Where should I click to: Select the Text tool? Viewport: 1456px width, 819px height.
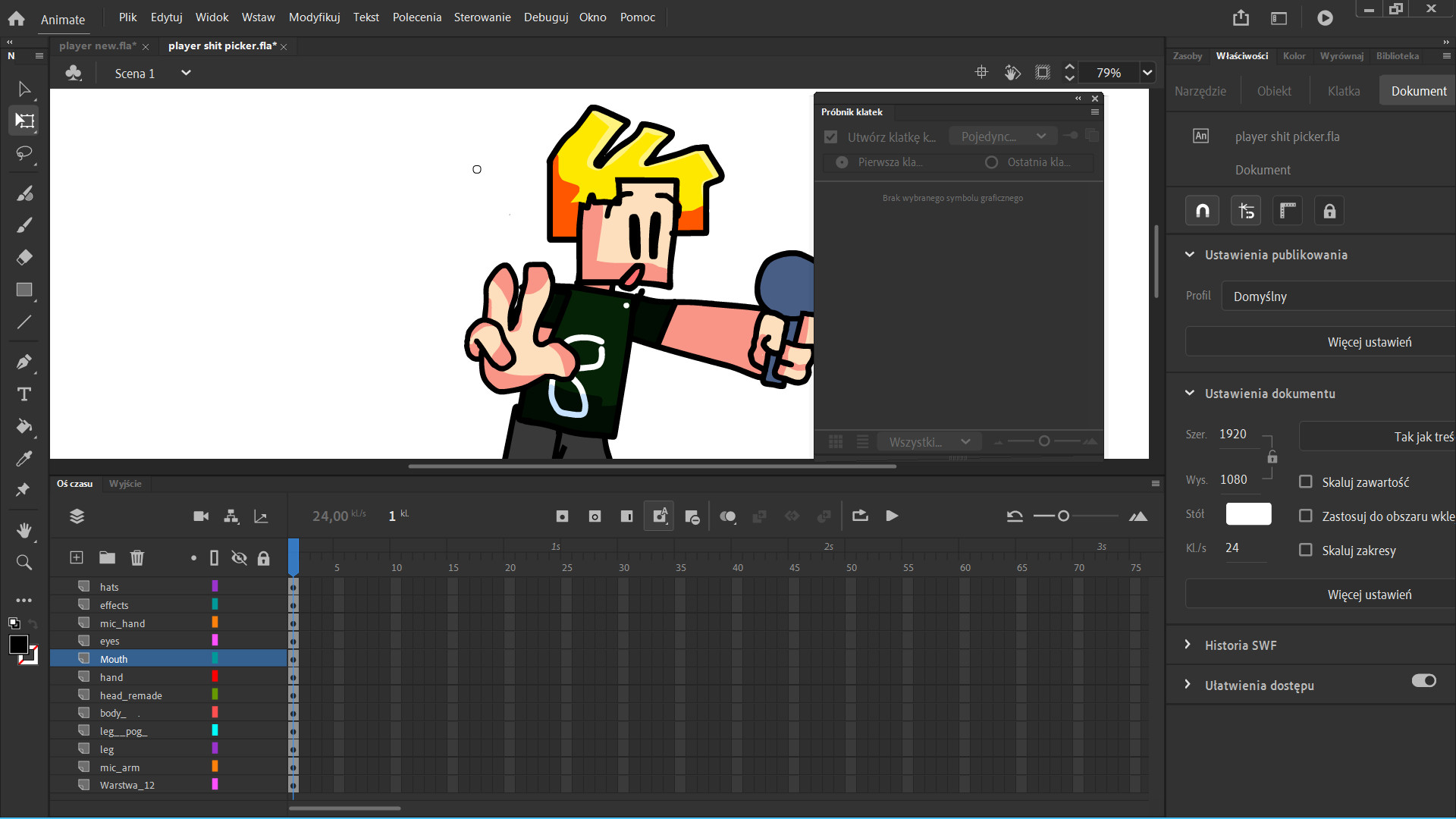(24, 394)
